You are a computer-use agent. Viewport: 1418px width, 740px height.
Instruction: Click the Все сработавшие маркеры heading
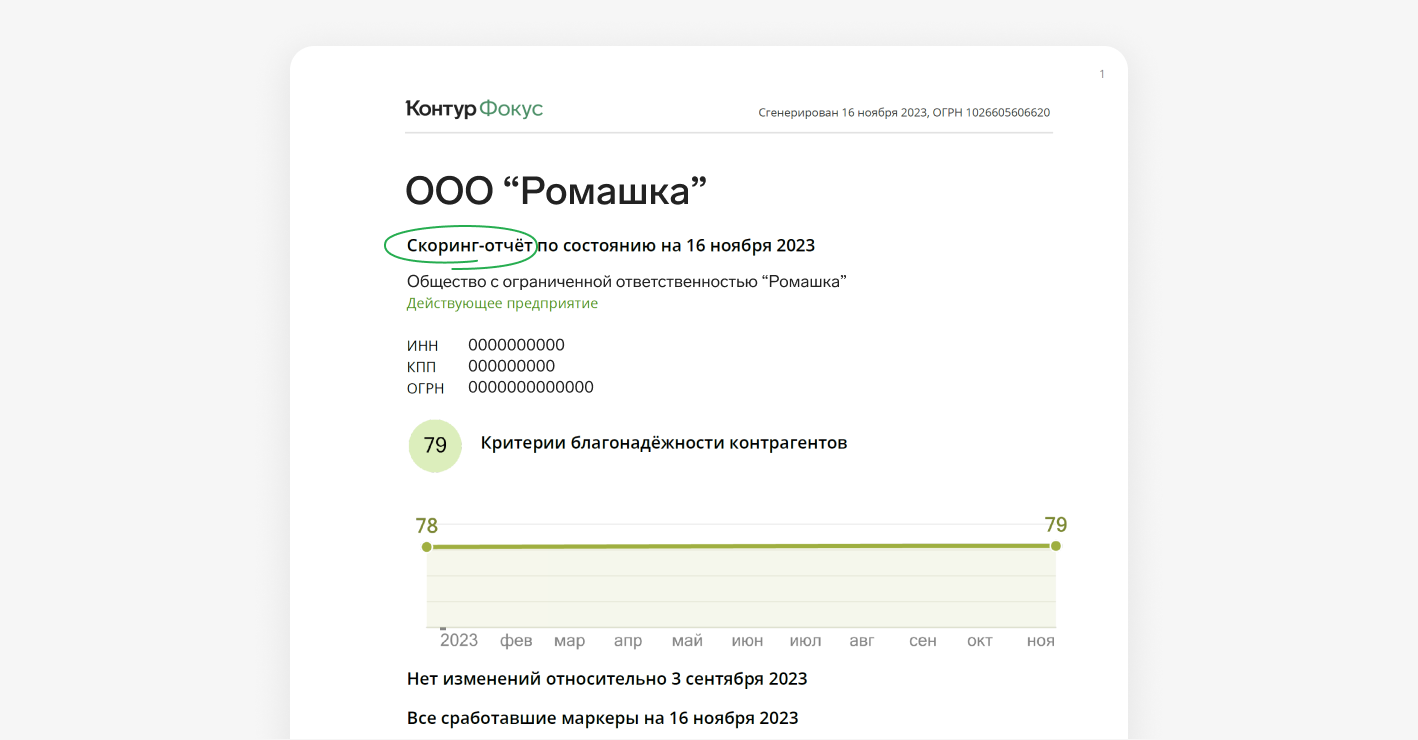[602, 718]
